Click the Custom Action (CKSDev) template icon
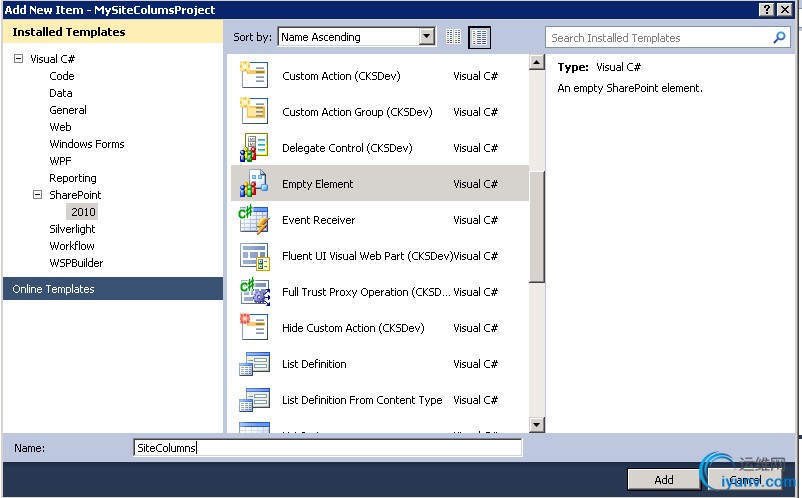Viewport: 802px width, 498px height. pos(254,75)
